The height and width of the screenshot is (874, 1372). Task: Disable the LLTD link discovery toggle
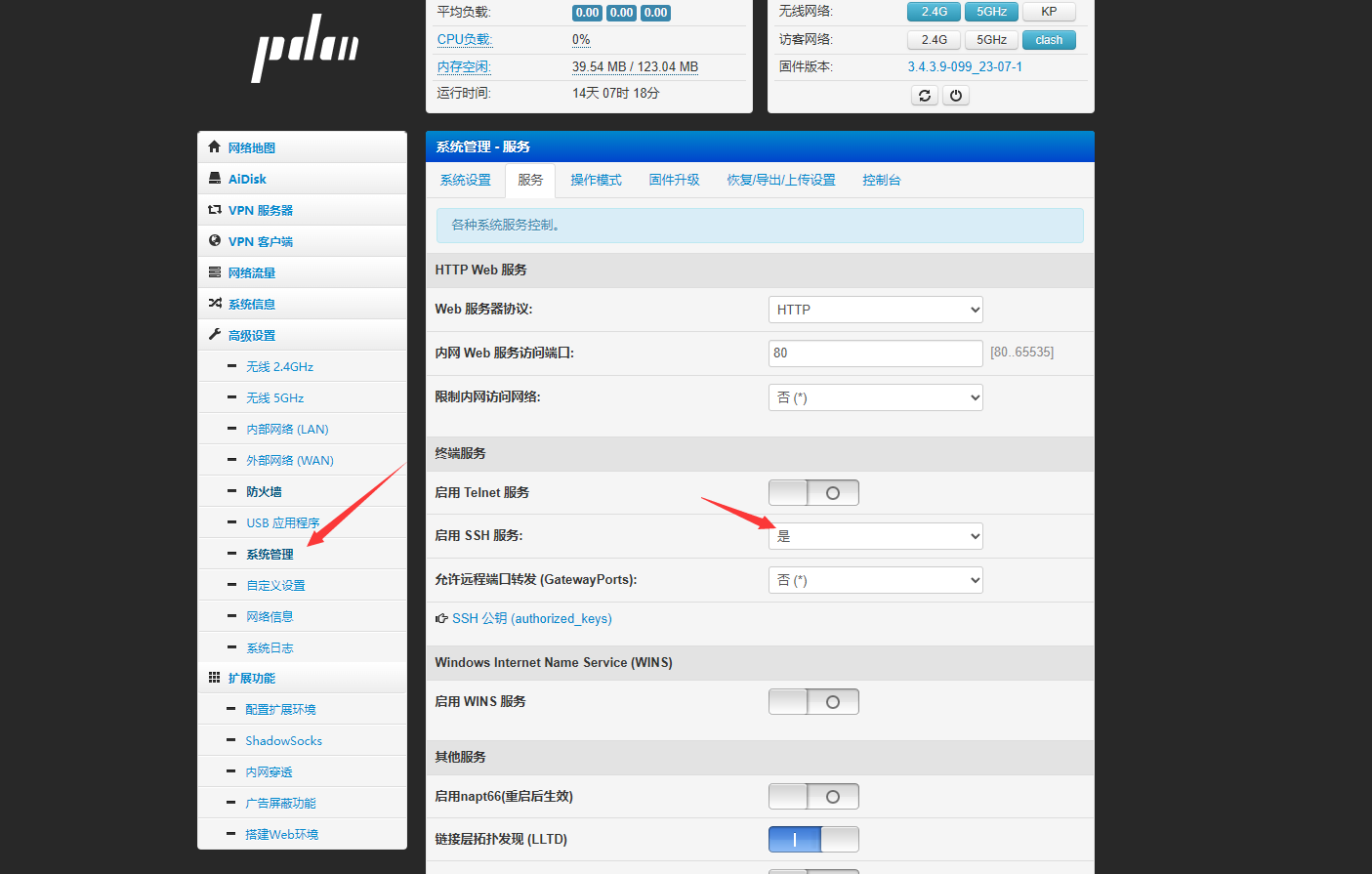[x=813, y=840]
